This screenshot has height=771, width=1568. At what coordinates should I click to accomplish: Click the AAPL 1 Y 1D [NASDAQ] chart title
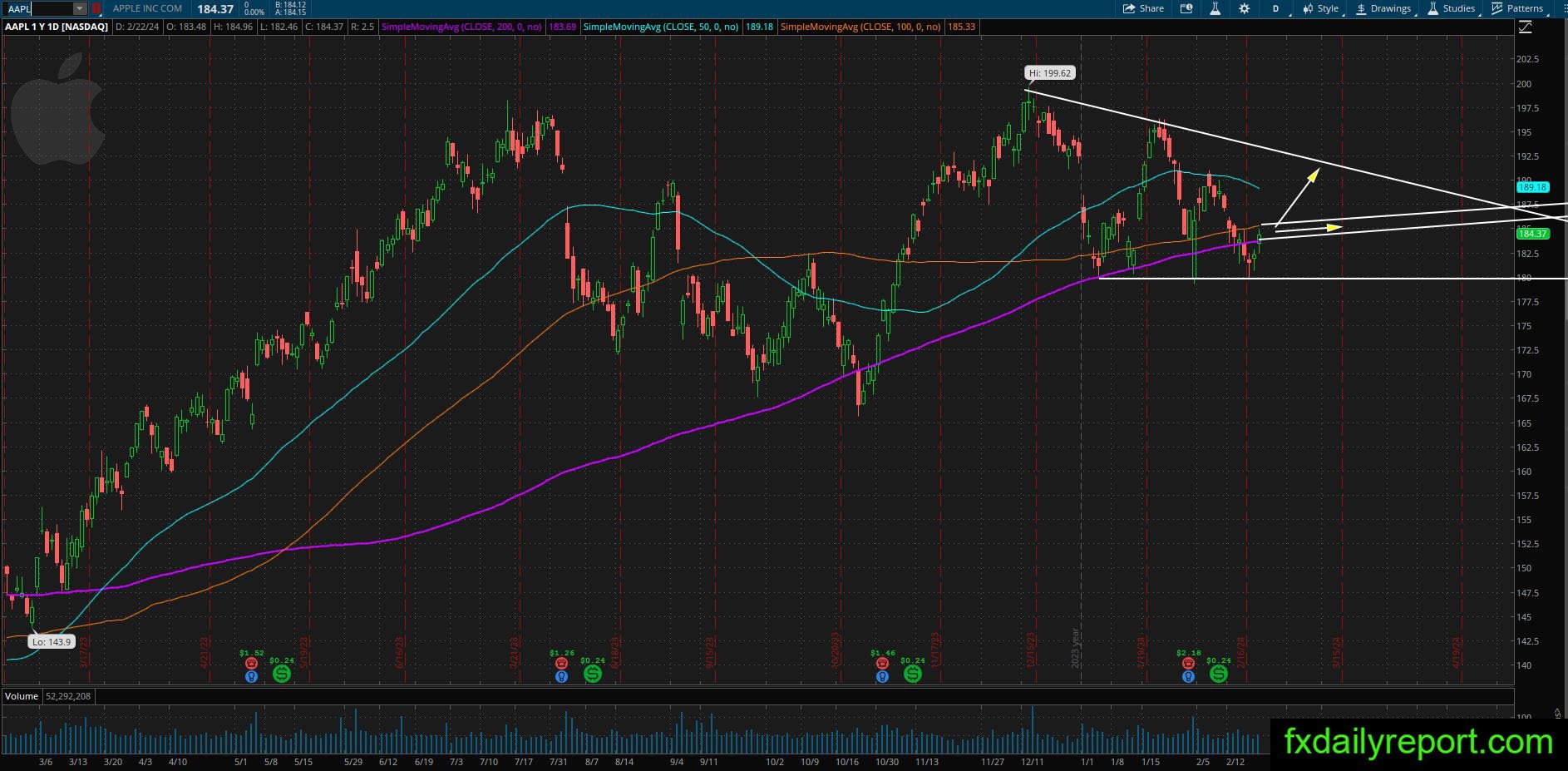click(x=57, y=27)
